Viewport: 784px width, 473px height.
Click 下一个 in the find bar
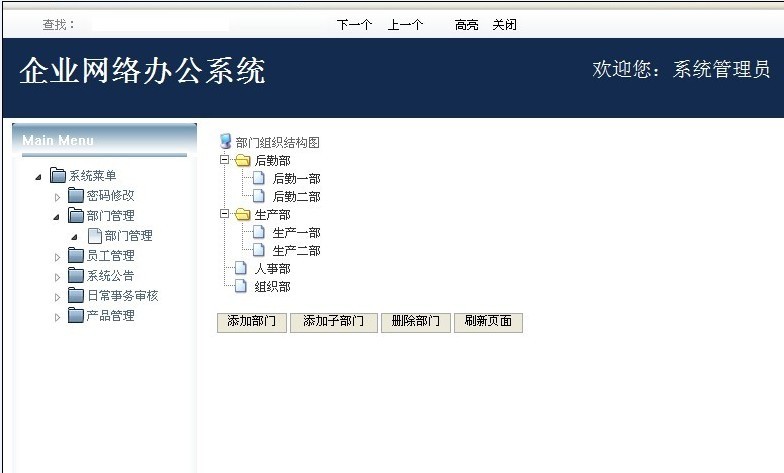[354, 25]
